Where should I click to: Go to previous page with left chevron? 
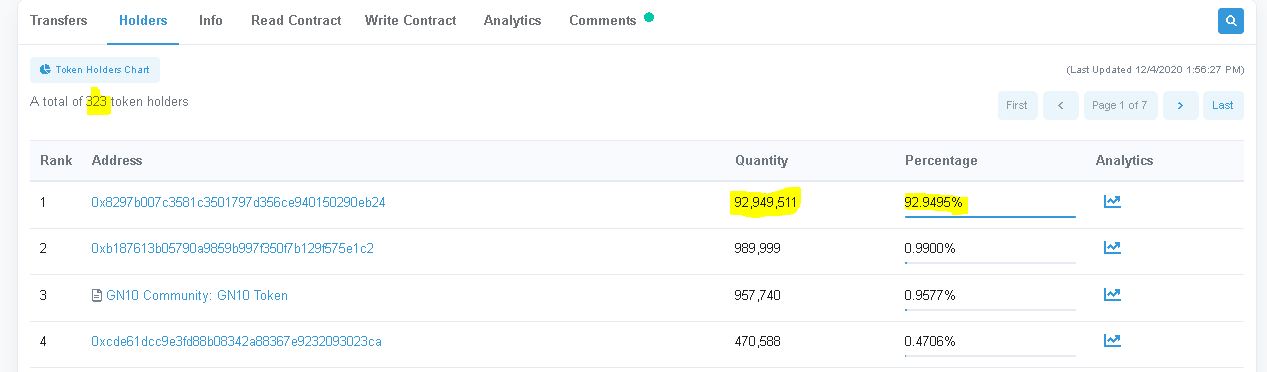tap(1060, 105)
